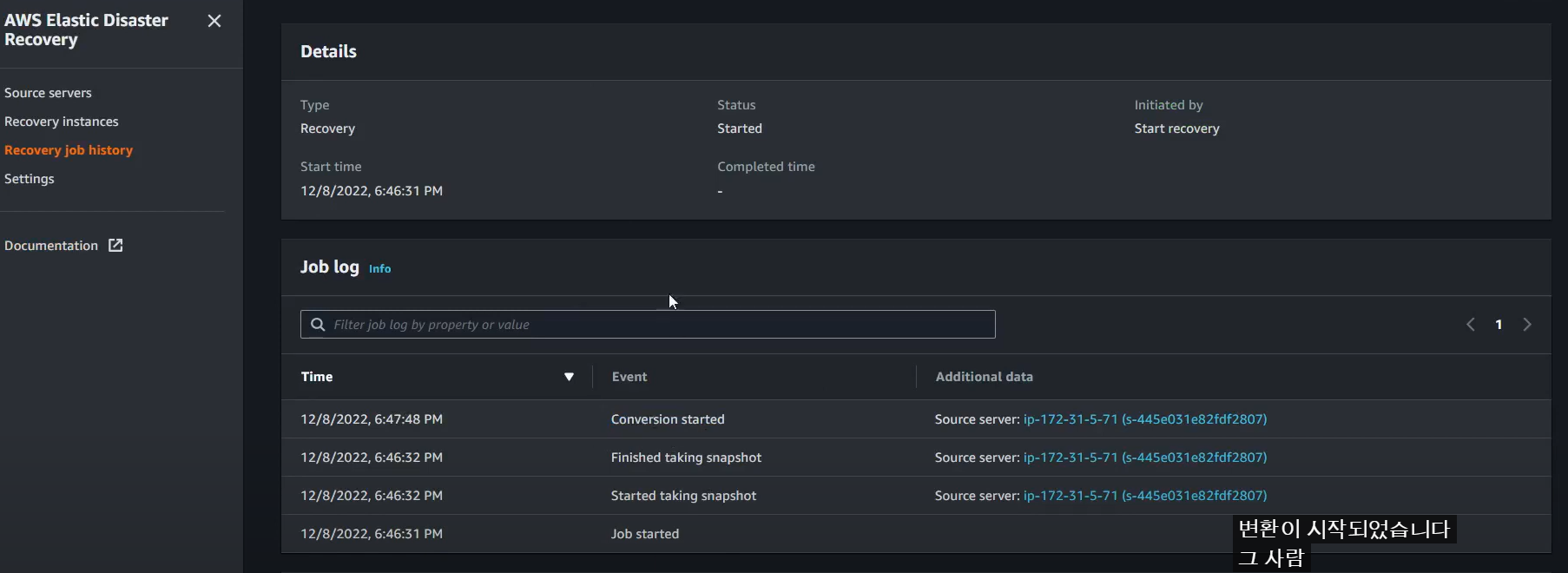Open the Documentation link
1568x573 pixels.
(x=51, y=246)
